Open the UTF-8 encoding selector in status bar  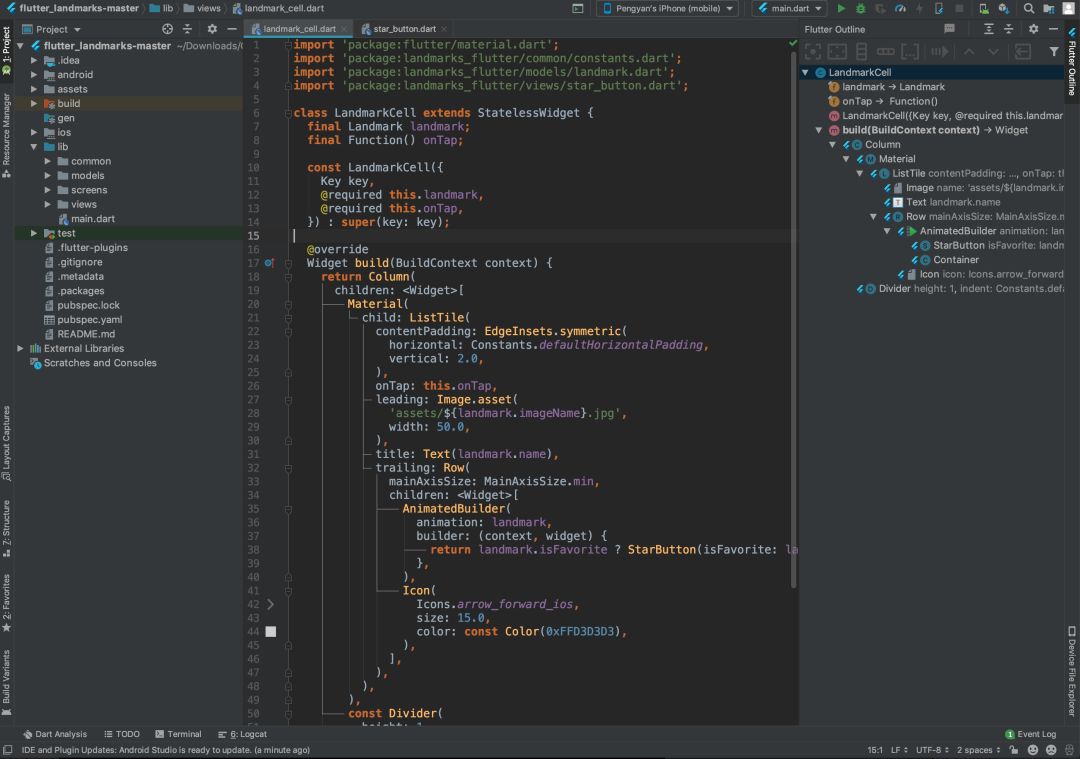[933, 750]
